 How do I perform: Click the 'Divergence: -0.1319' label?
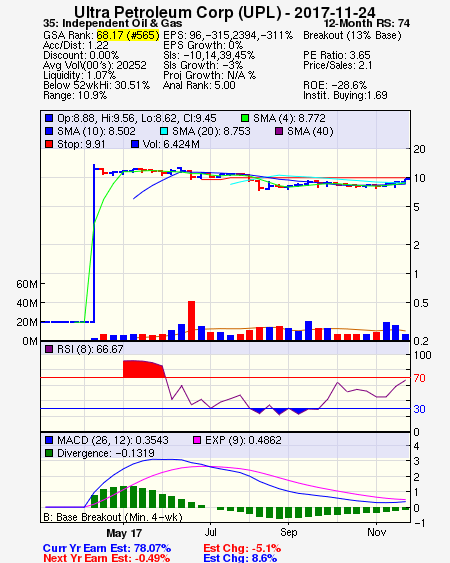(106, 453)
